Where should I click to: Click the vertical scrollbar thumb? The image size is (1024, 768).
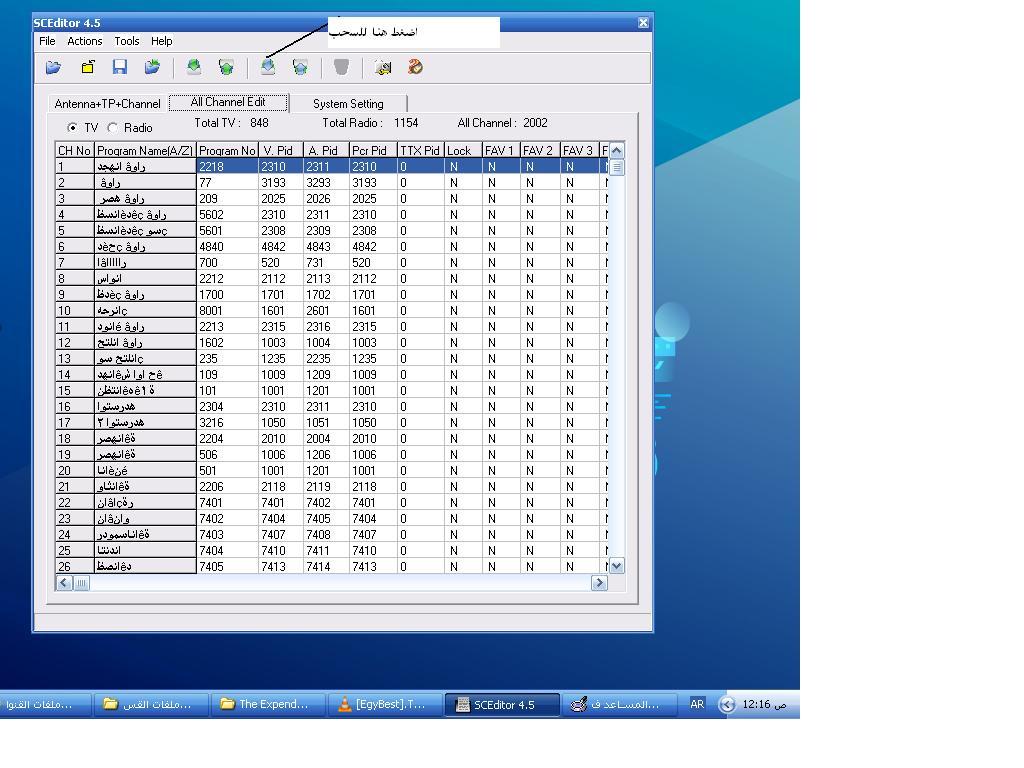click(616, 167)
